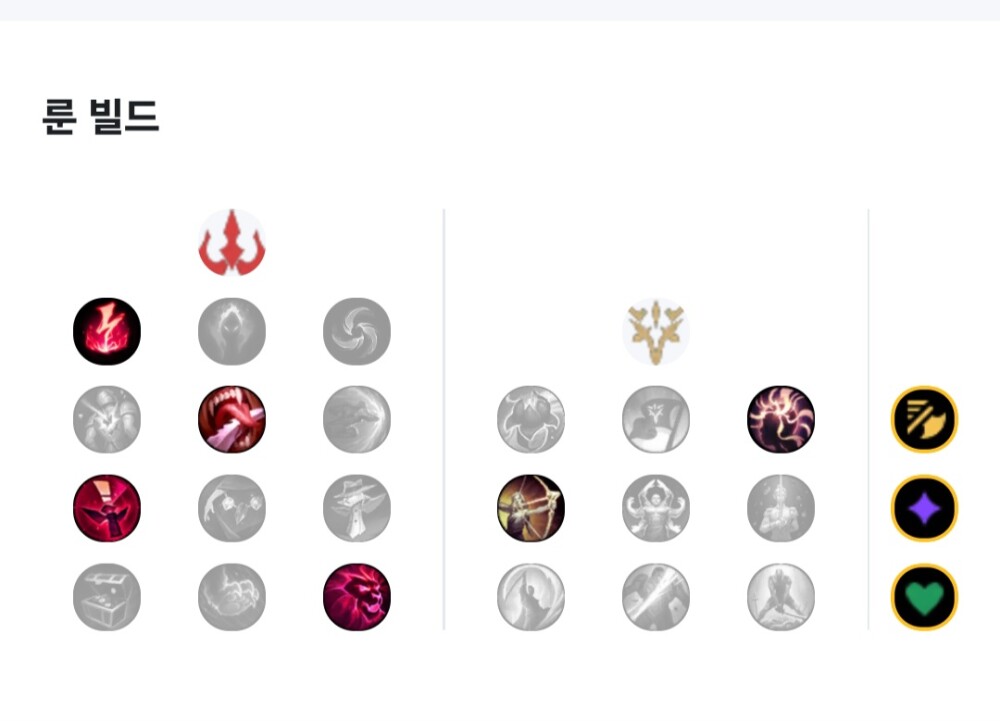Click the Legend: Alacrity archer rune
1000x721 pixels.
(531, 508)
